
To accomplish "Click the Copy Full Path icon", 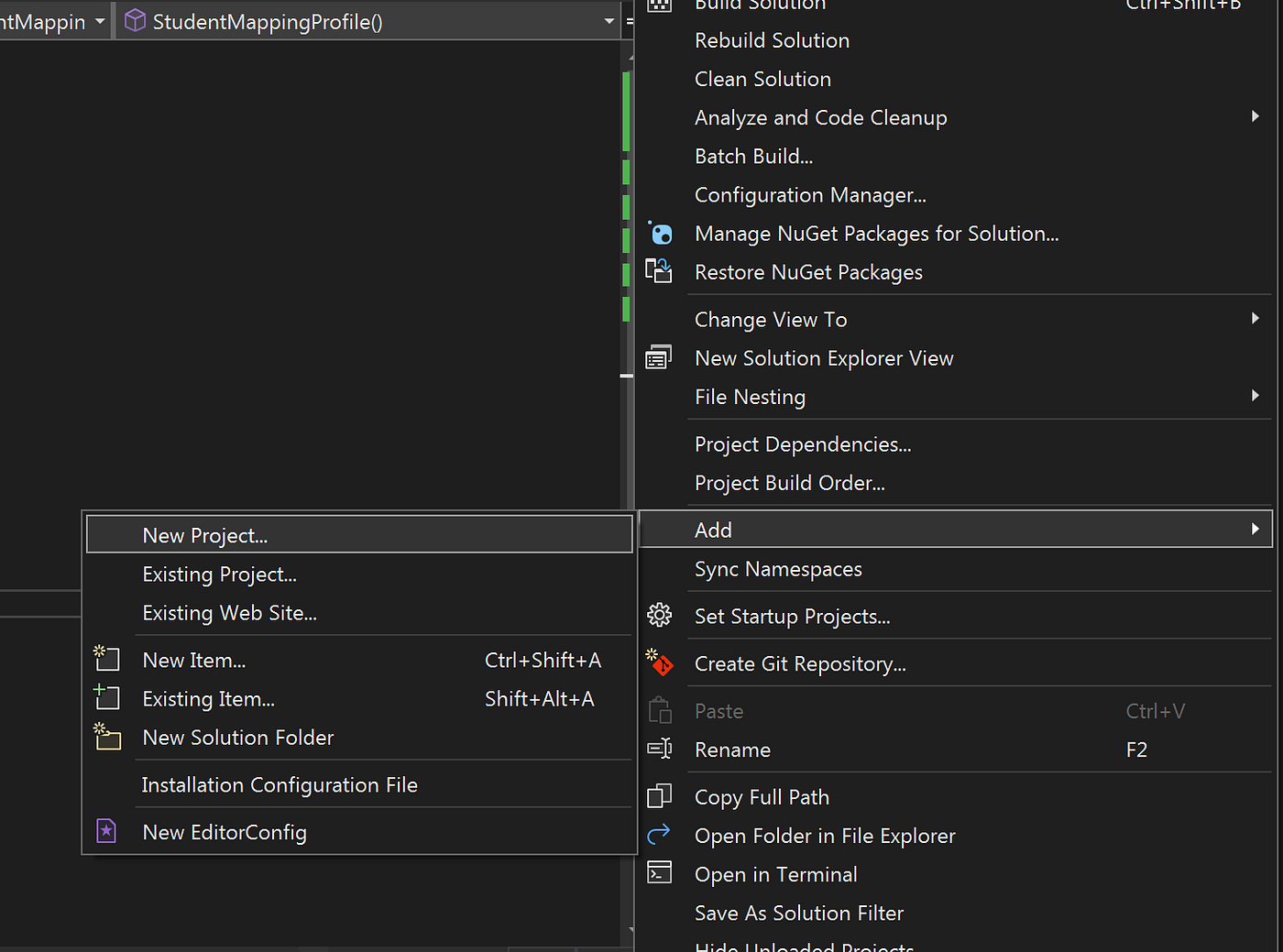I will pos(660,796).
